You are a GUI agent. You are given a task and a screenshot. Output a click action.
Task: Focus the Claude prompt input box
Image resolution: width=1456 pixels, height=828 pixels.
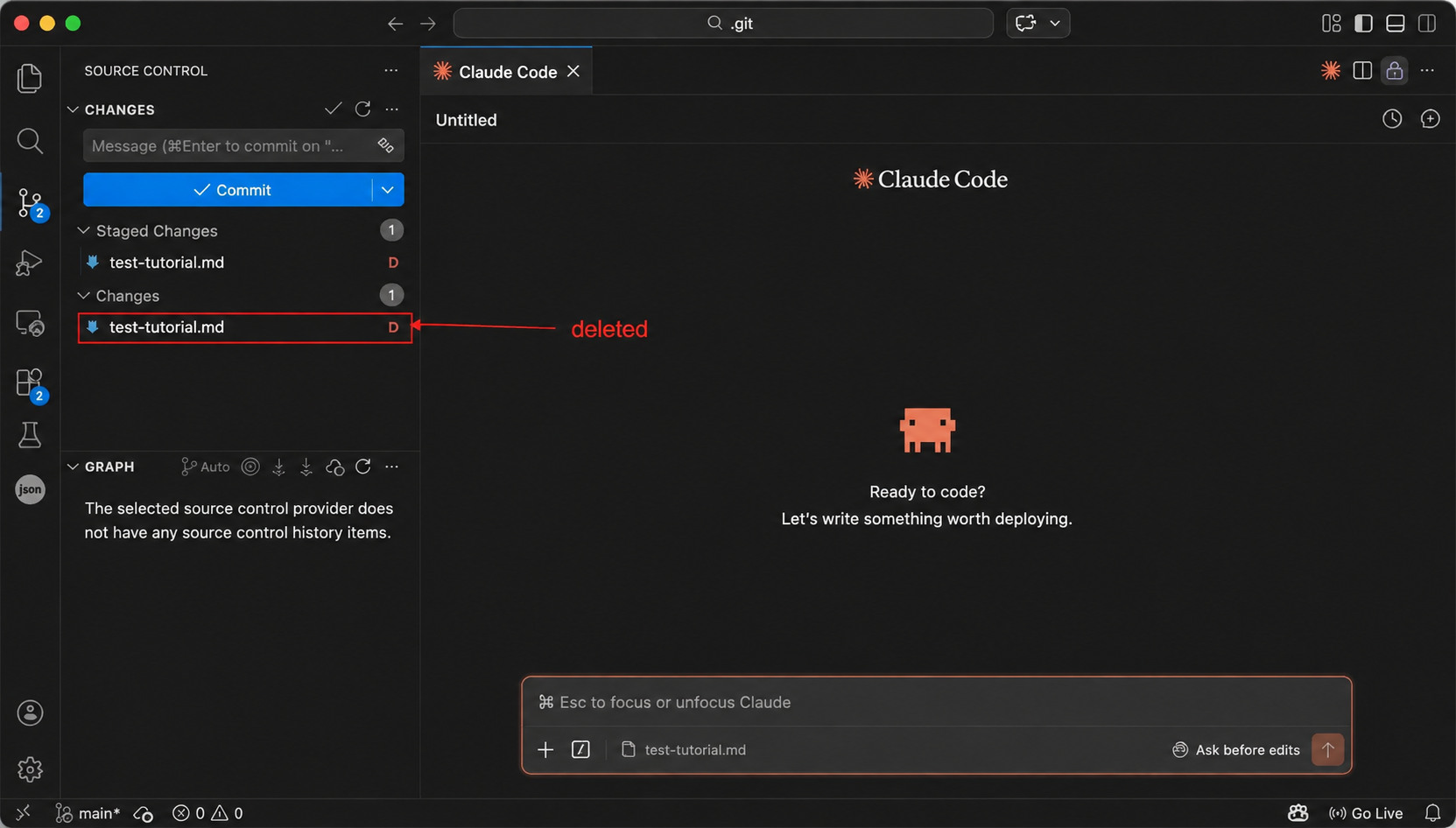coord(937,702)
